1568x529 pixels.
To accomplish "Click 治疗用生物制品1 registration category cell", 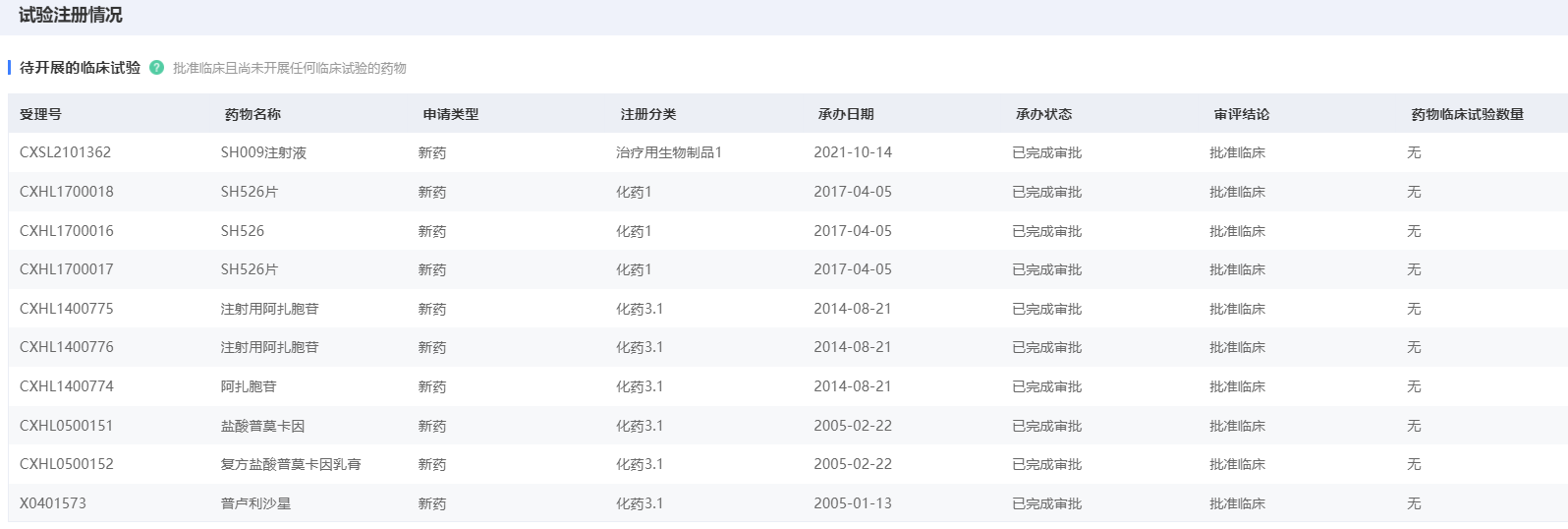I will click(669, 152).
